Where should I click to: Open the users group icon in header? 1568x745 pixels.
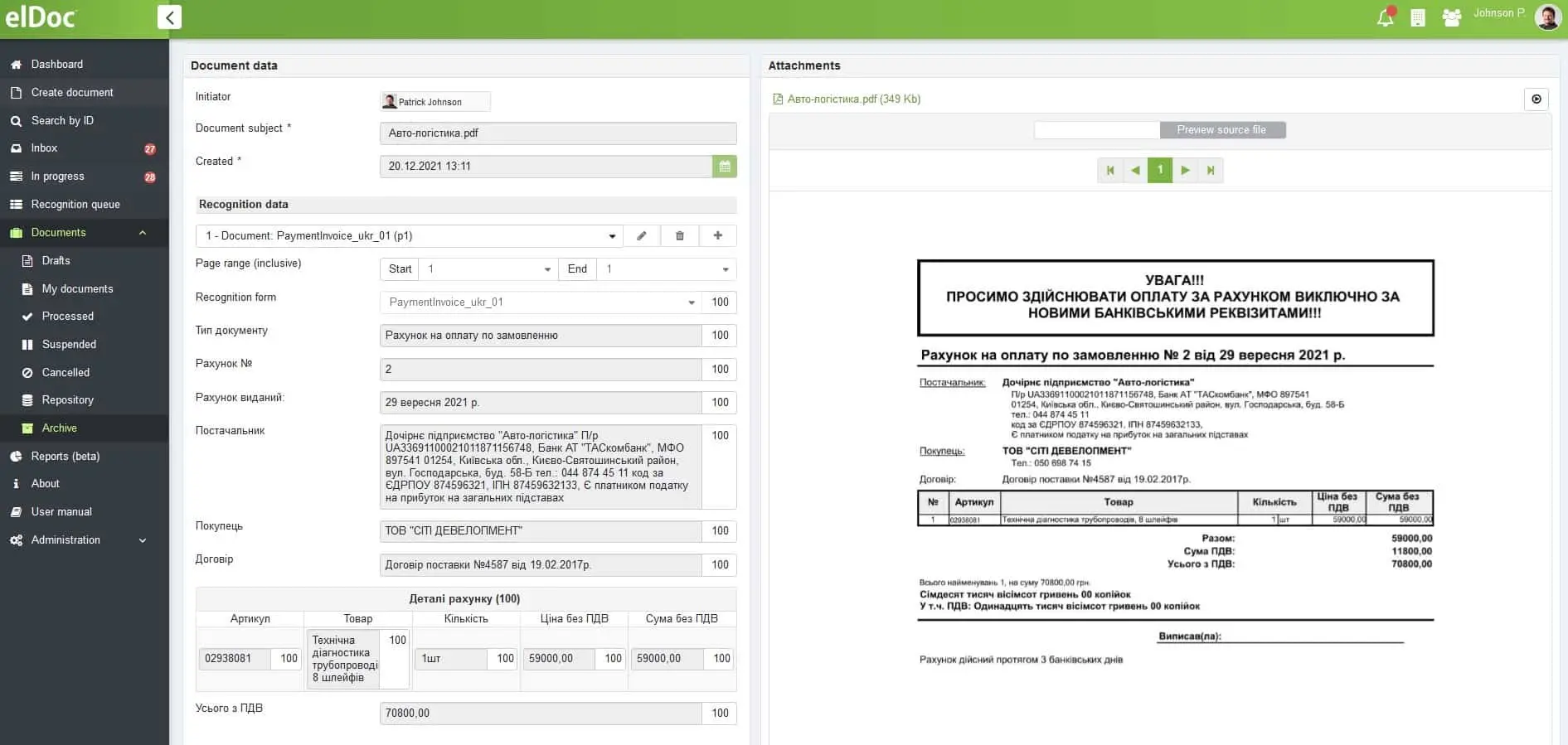click(1451, 17)
